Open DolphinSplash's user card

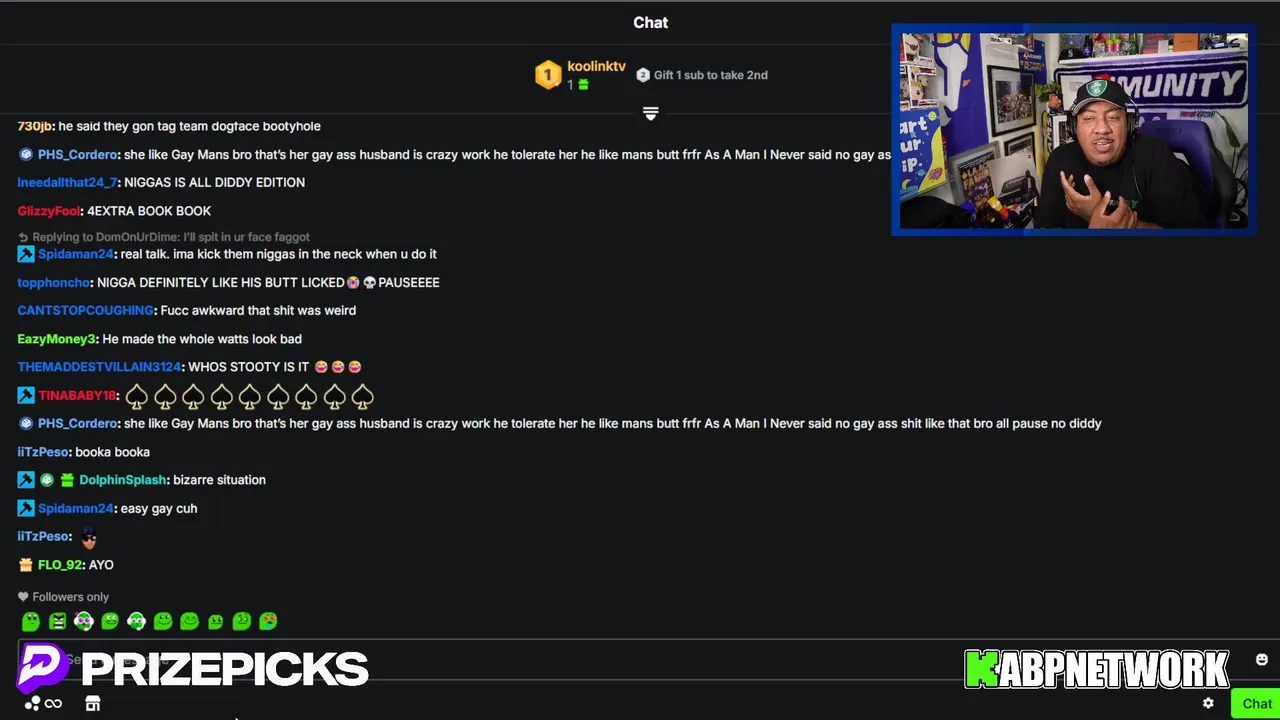tap(122, 480)
